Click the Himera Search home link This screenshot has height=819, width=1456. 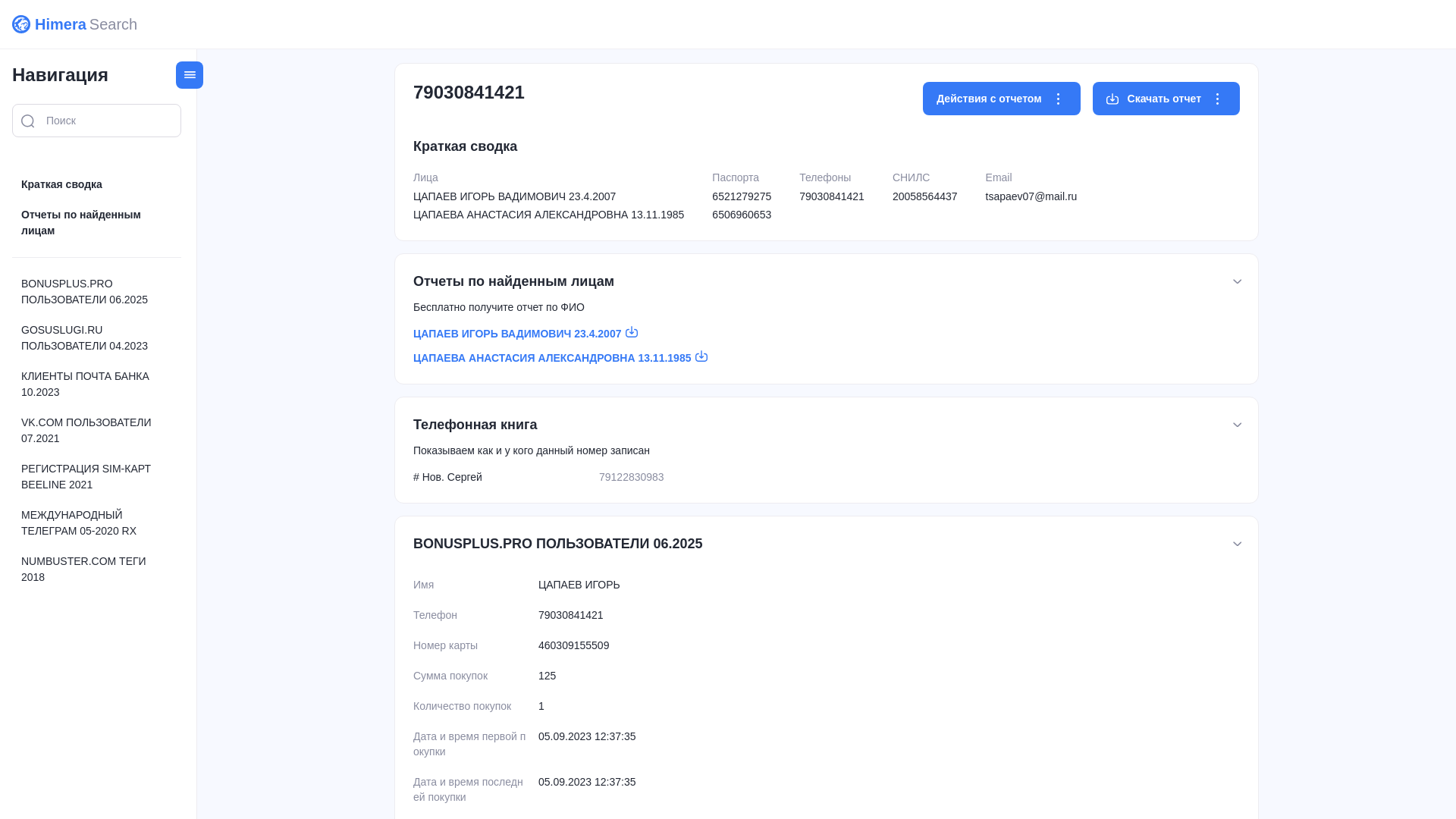74,24
